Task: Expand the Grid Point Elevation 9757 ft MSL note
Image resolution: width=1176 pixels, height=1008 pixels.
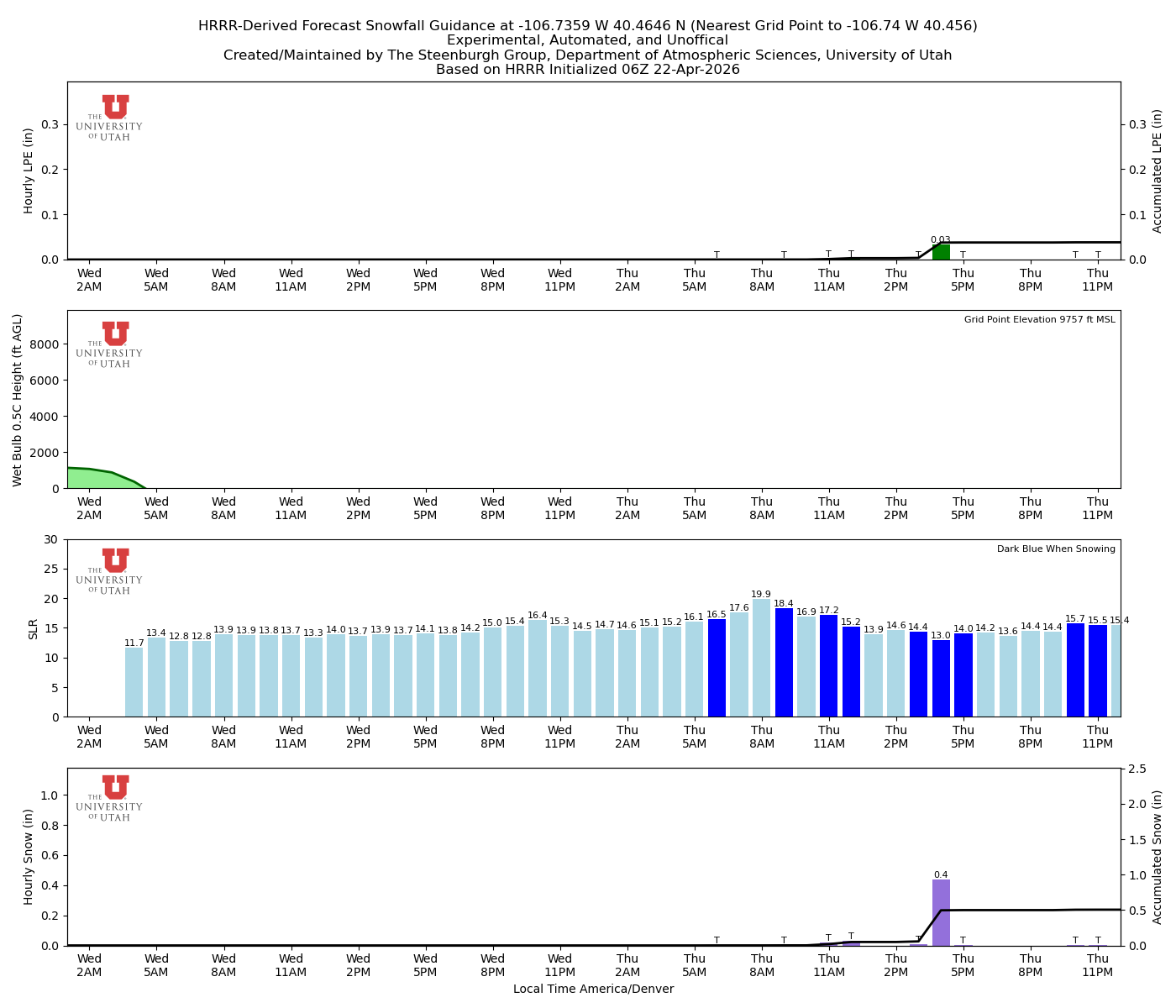Action: pos(1042,319)
